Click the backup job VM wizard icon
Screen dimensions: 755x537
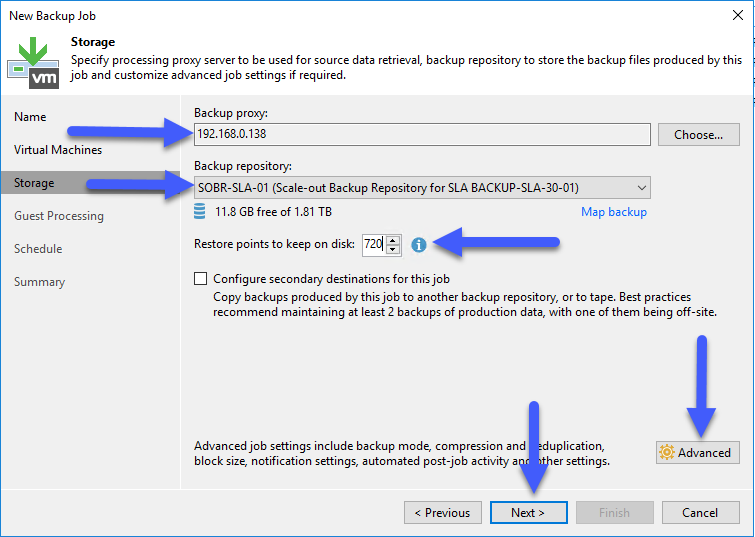pos(33,63)
